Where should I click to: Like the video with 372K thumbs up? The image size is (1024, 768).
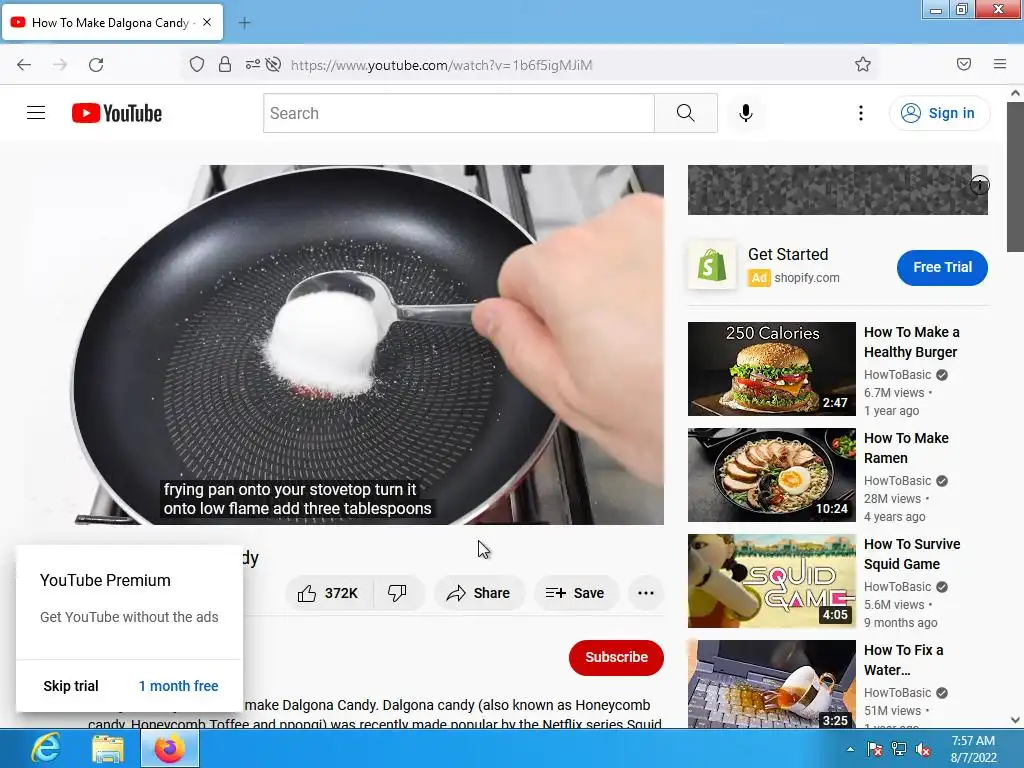click(x=328, y=593)
